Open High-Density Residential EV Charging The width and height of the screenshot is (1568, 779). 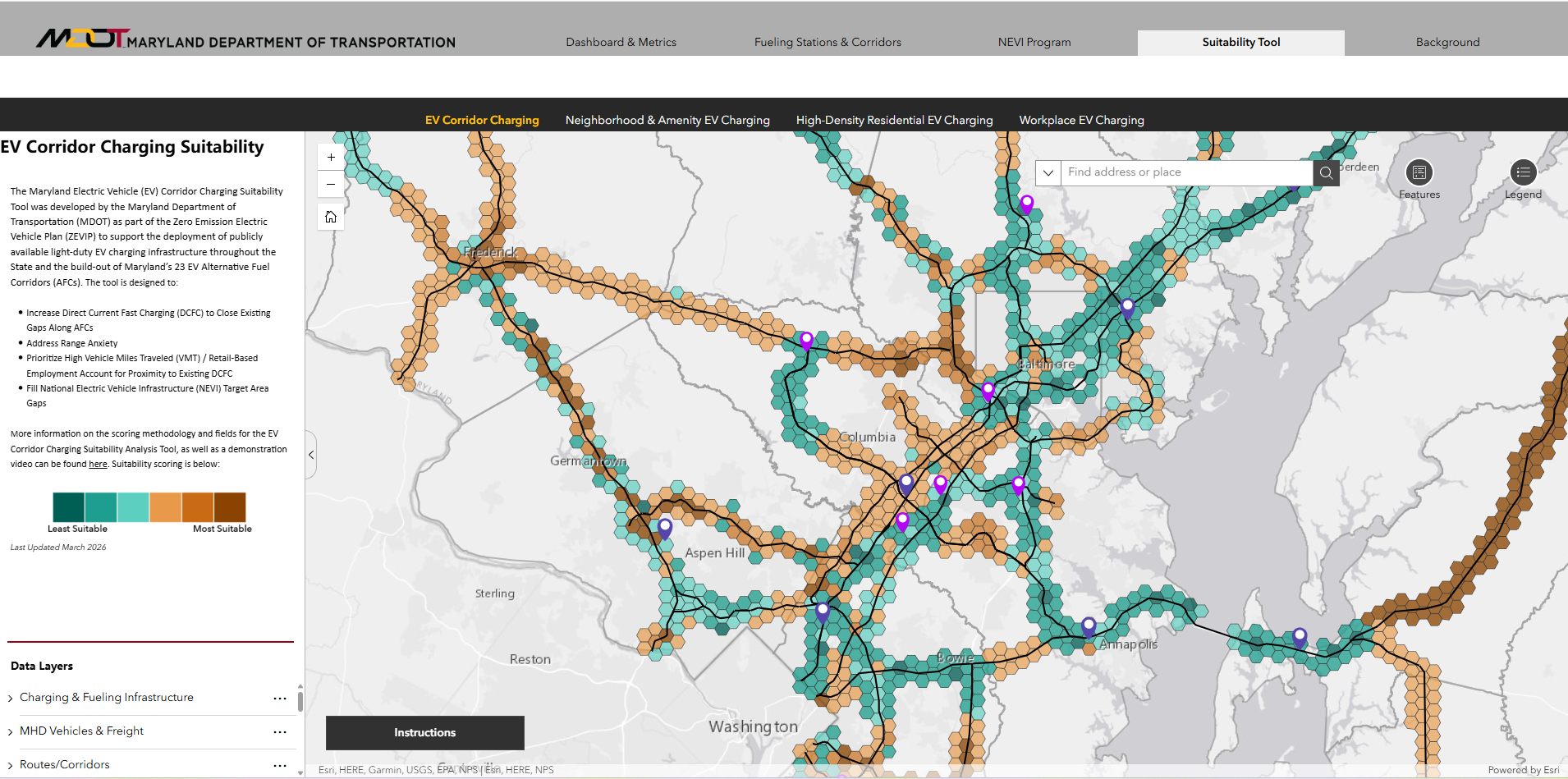(894, 120)
